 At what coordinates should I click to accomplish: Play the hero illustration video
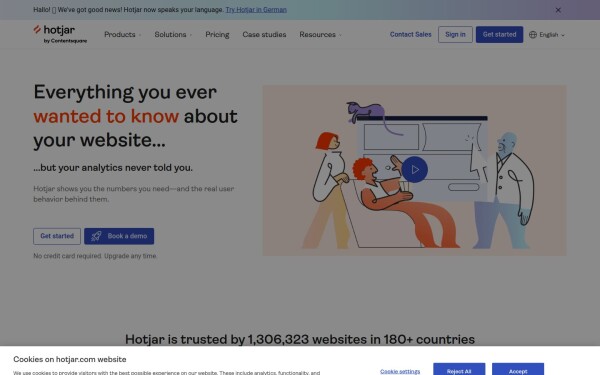(x=414, y=169)
